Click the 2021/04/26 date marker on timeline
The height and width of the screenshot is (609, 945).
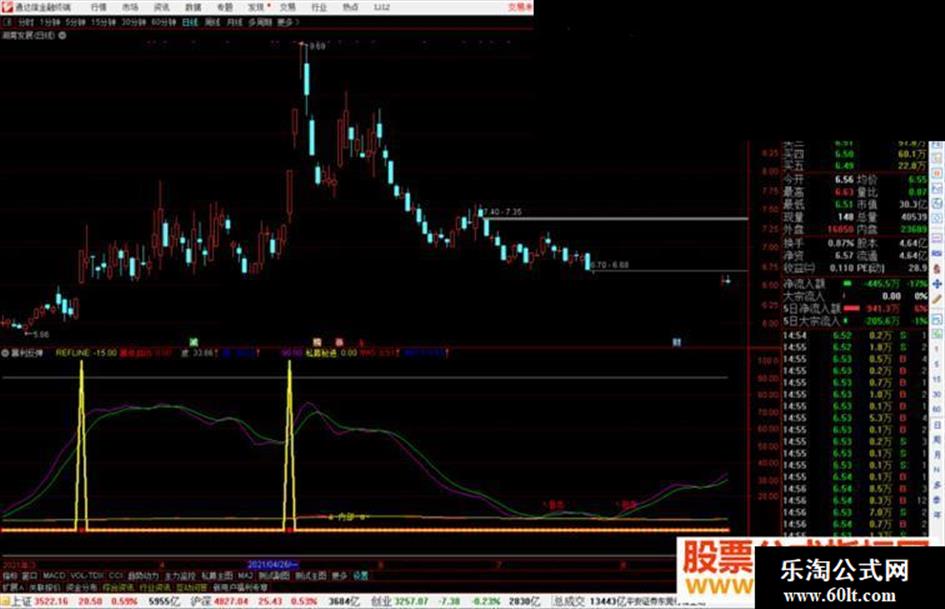[x=273, y=565]
